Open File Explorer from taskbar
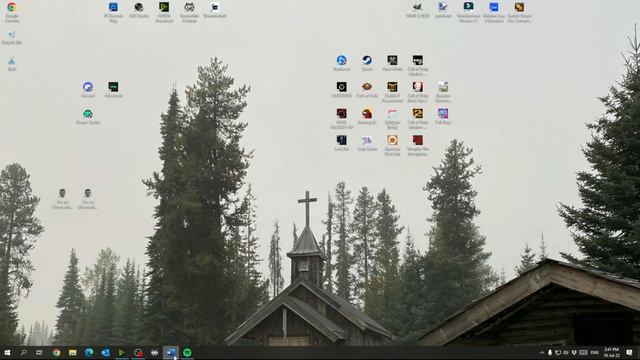 (x=73, y=353)
